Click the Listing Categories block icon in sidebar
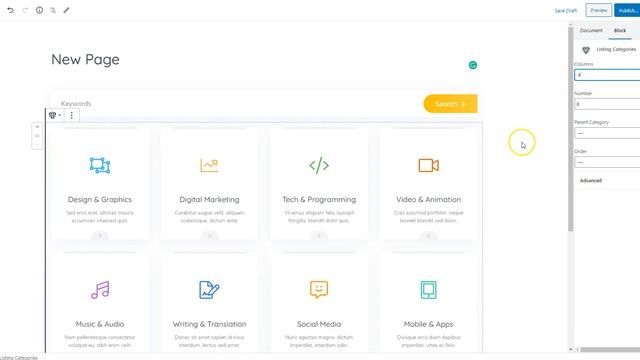The width and height of the screenshot is (640, 360). coord(586,50)
